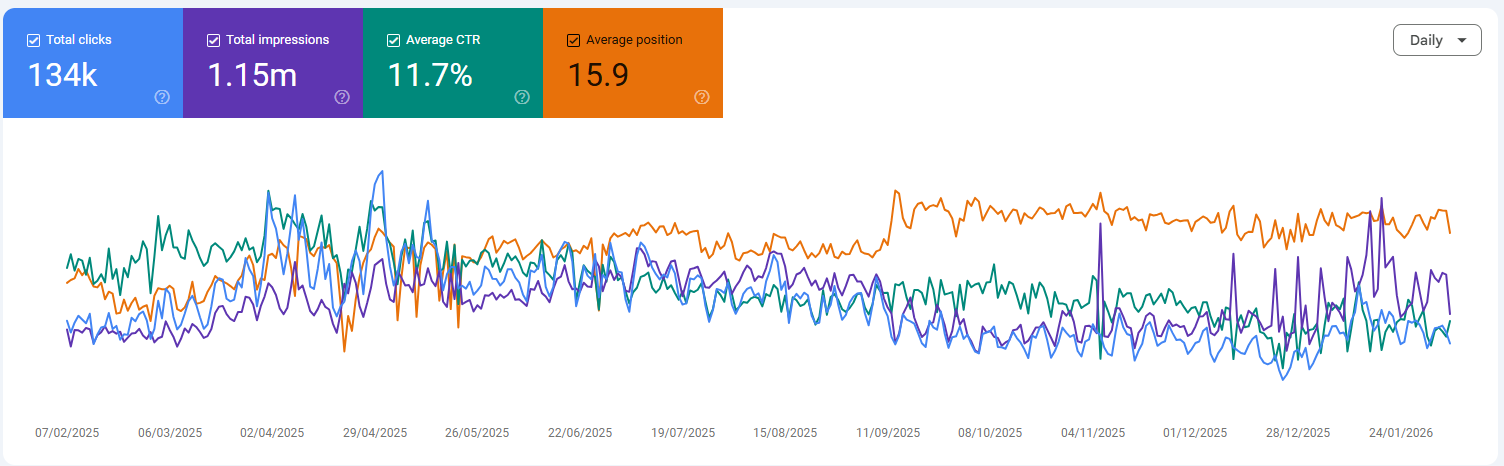Click the 24/01/2026 date label
Image resolution: width=1504 pixels, height=466 pixels.
click(1401, 433)
